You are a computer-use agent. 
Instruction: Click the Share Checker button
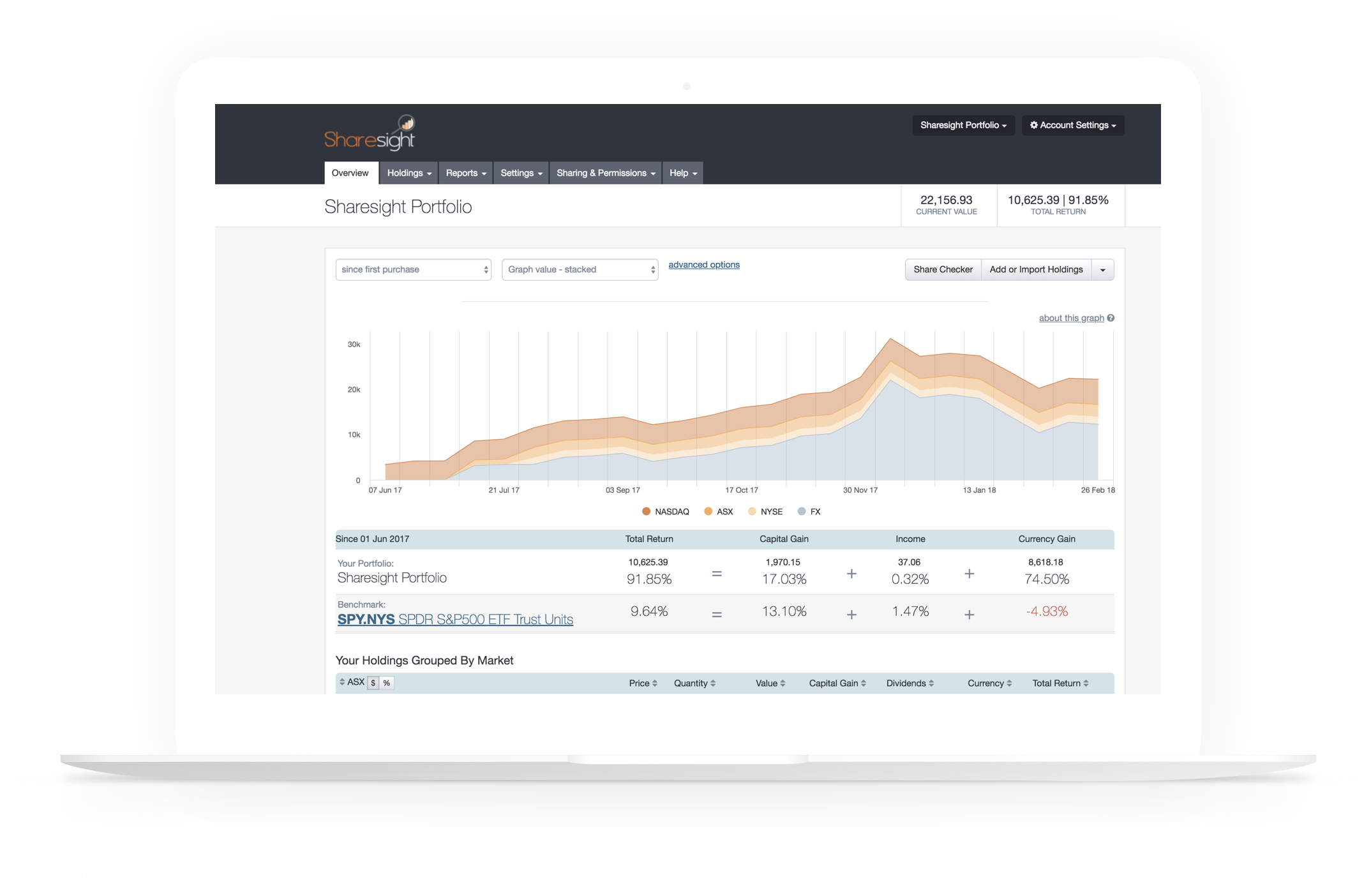coord(943,269)
